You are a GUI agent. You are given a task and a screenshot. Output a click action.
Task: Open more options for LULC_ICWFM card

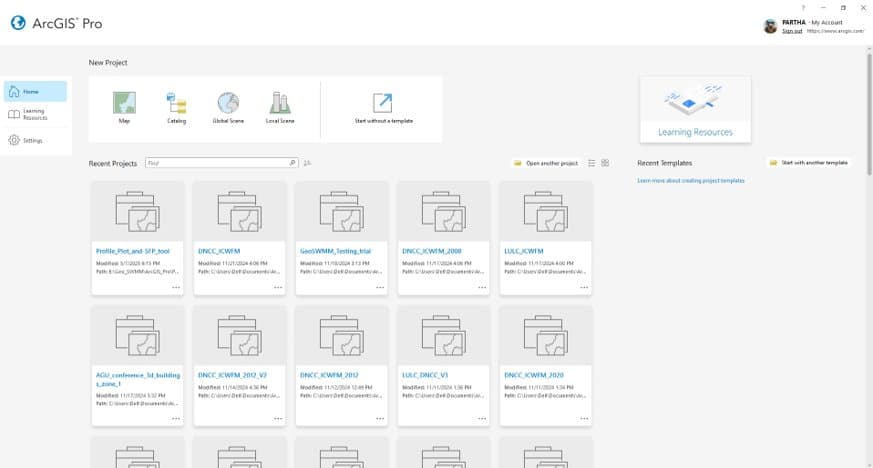tap(584, 287)
